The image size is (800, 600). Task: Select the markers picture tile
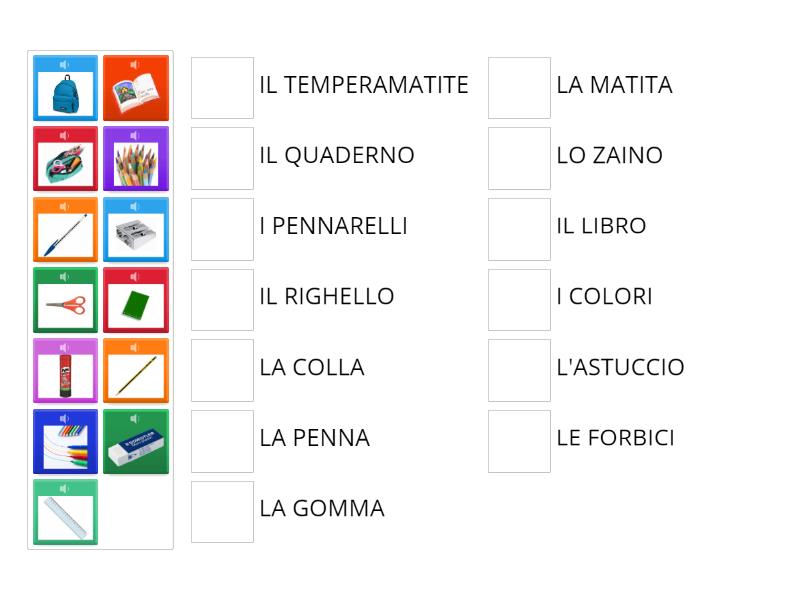(65, 444)
